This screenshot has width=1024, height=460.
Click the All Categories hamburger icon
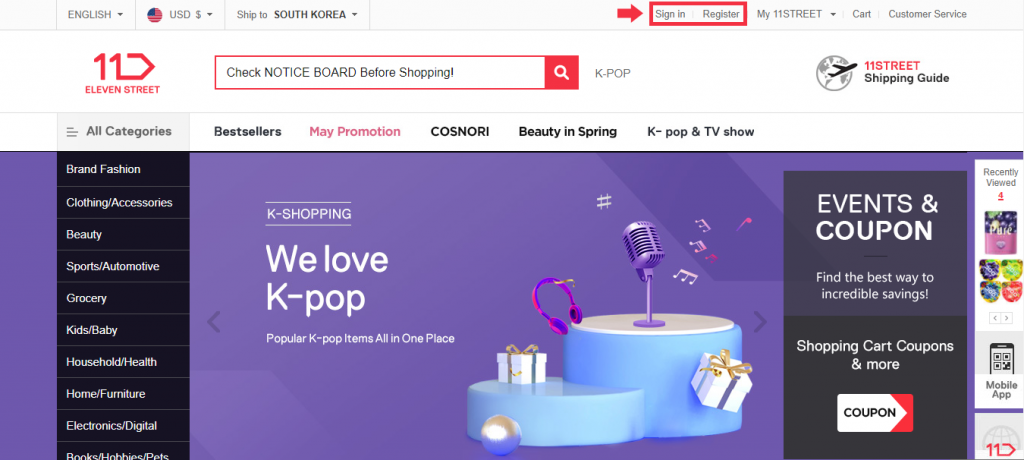coord(72,132)
